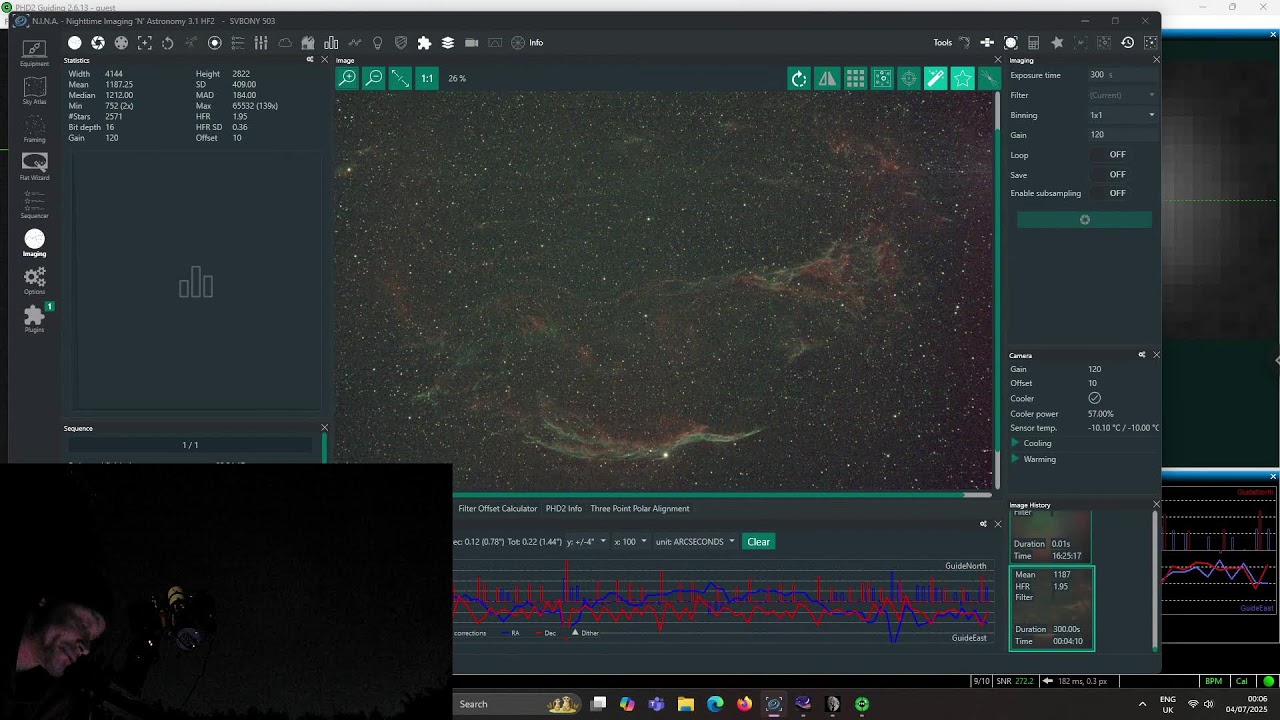Open Firefox from taskbar

744,704
